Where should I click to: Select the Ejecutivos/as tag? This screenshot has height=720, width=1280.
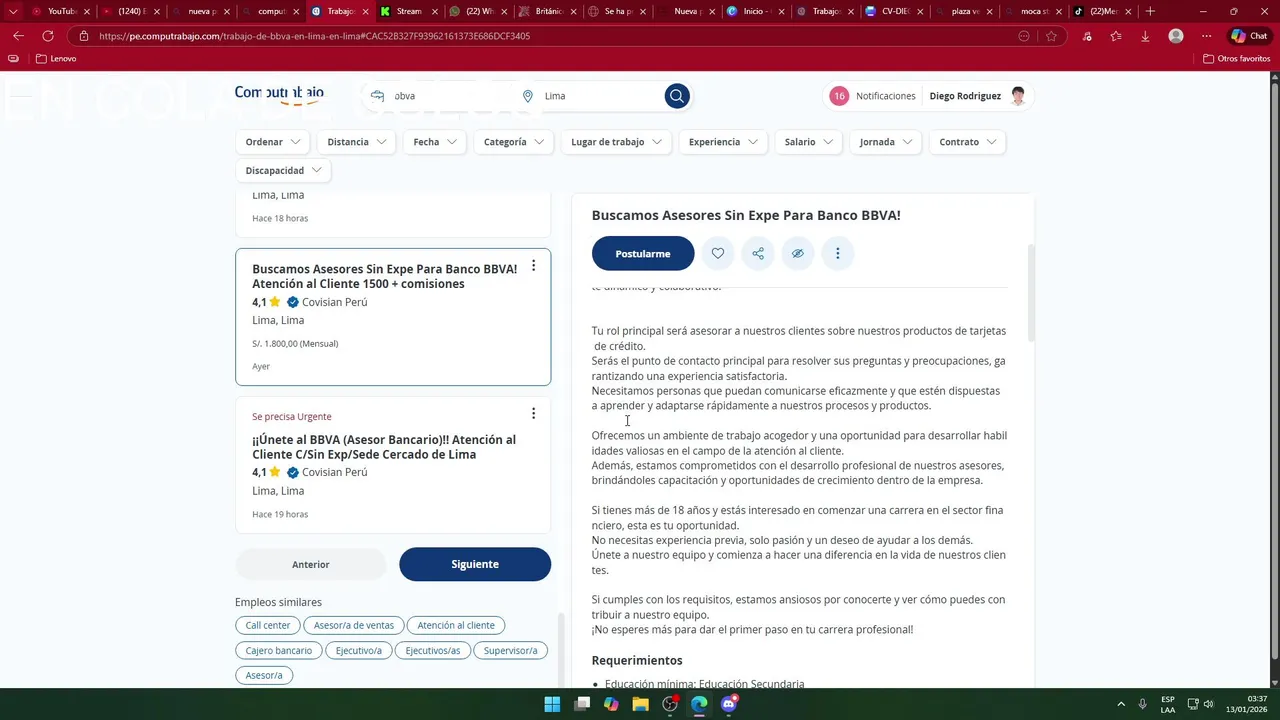(x=433, y=650)
